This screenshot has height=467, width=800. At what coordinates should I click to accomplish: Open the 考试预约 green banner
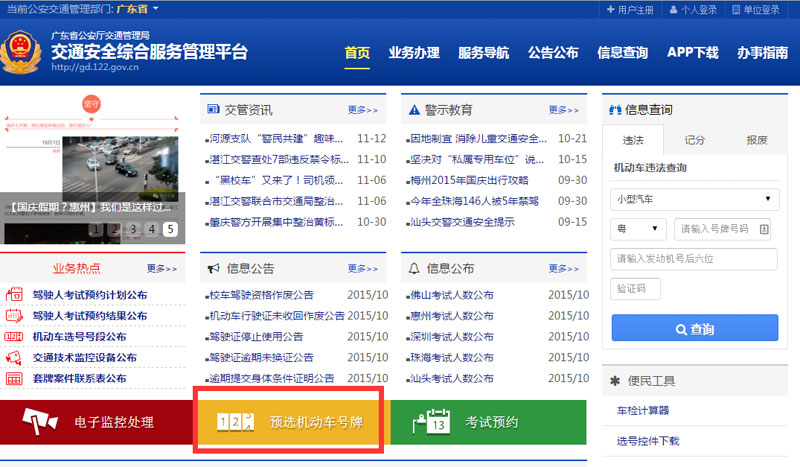(x=488, y=422)
